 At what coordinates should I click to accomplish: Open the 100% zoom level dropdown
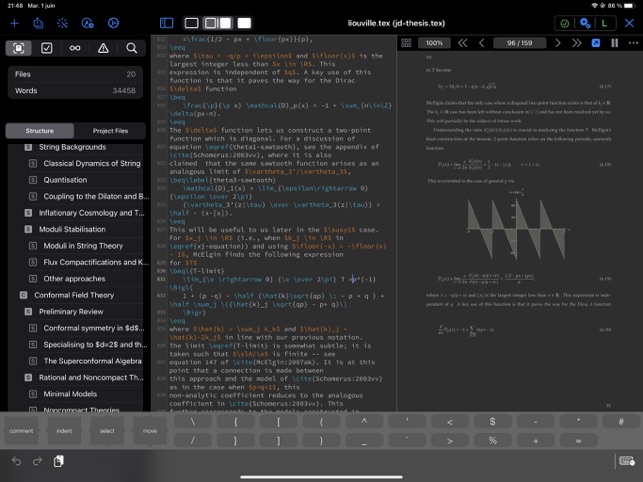pos(434,43)
